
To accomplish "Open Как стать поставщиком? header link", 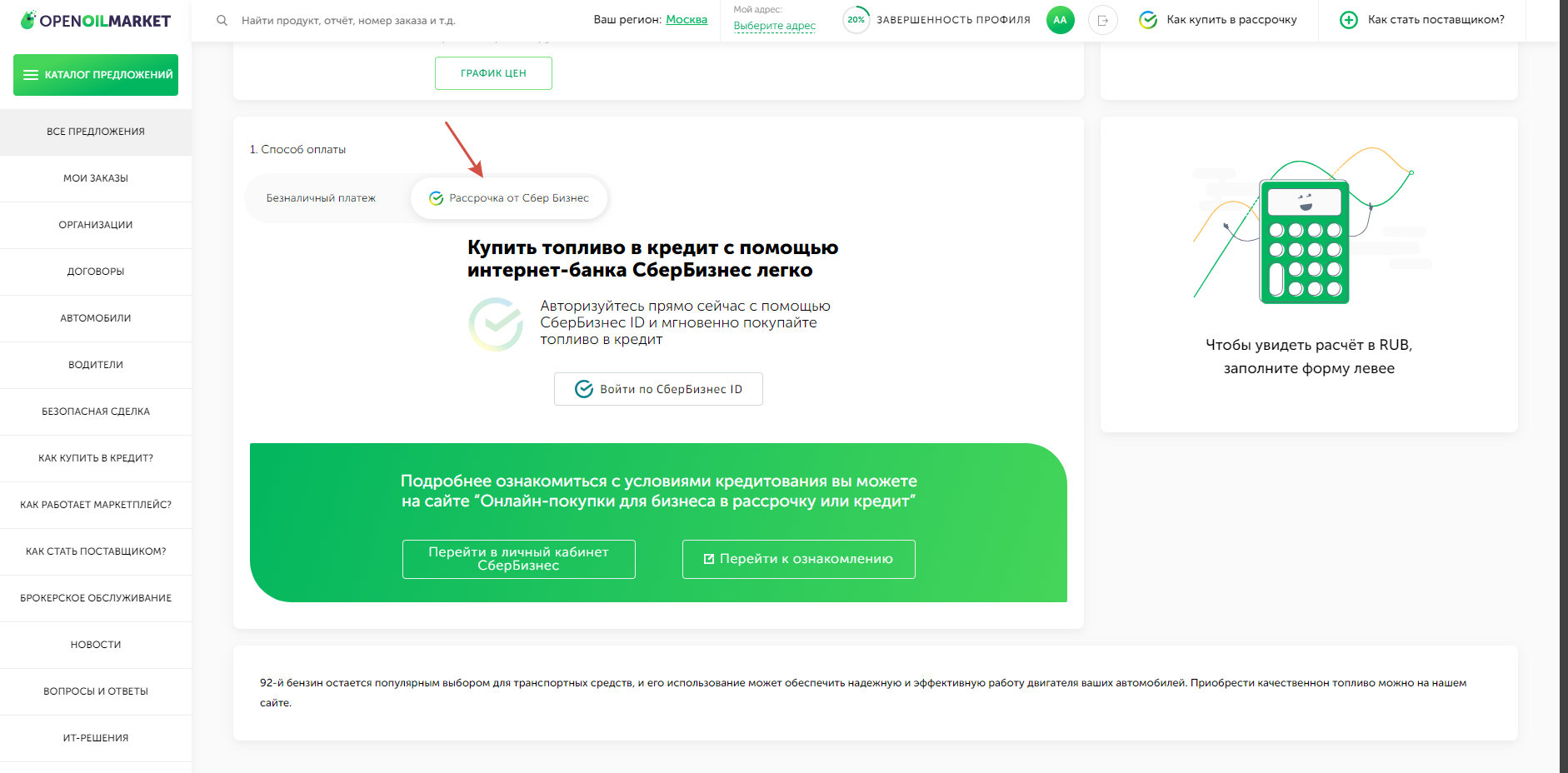I will [1436, 20].
